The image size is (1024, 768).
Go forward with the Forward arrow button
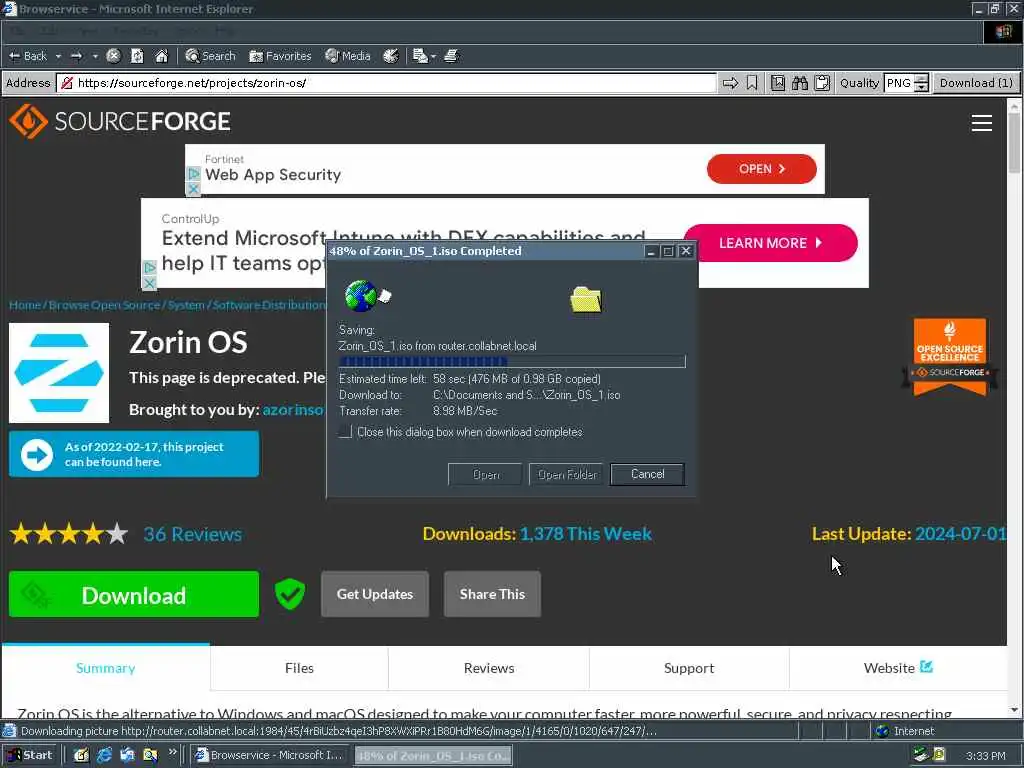click(x=77, y=56)
